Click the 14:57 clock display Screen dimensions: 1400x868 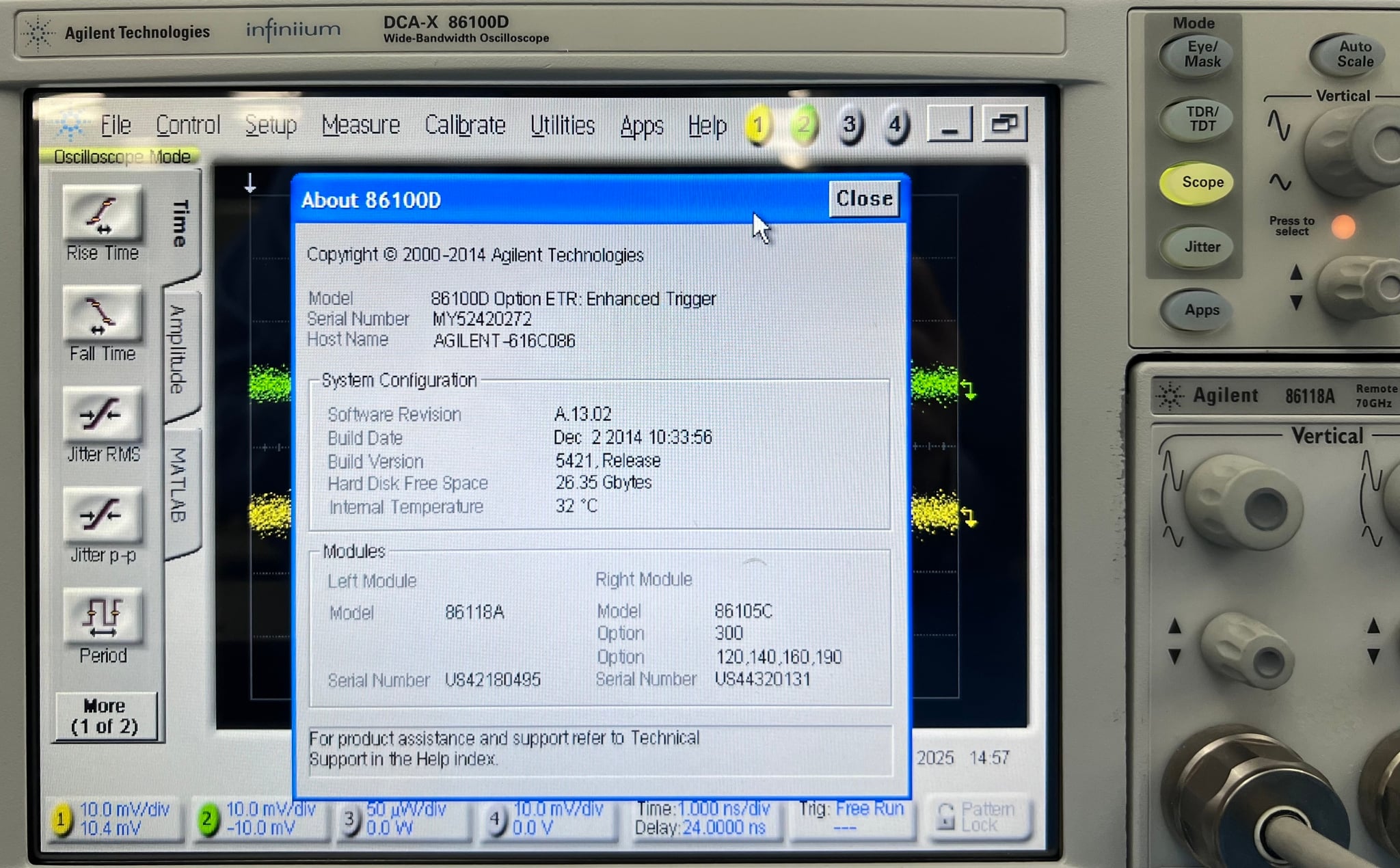coord(989,757)
